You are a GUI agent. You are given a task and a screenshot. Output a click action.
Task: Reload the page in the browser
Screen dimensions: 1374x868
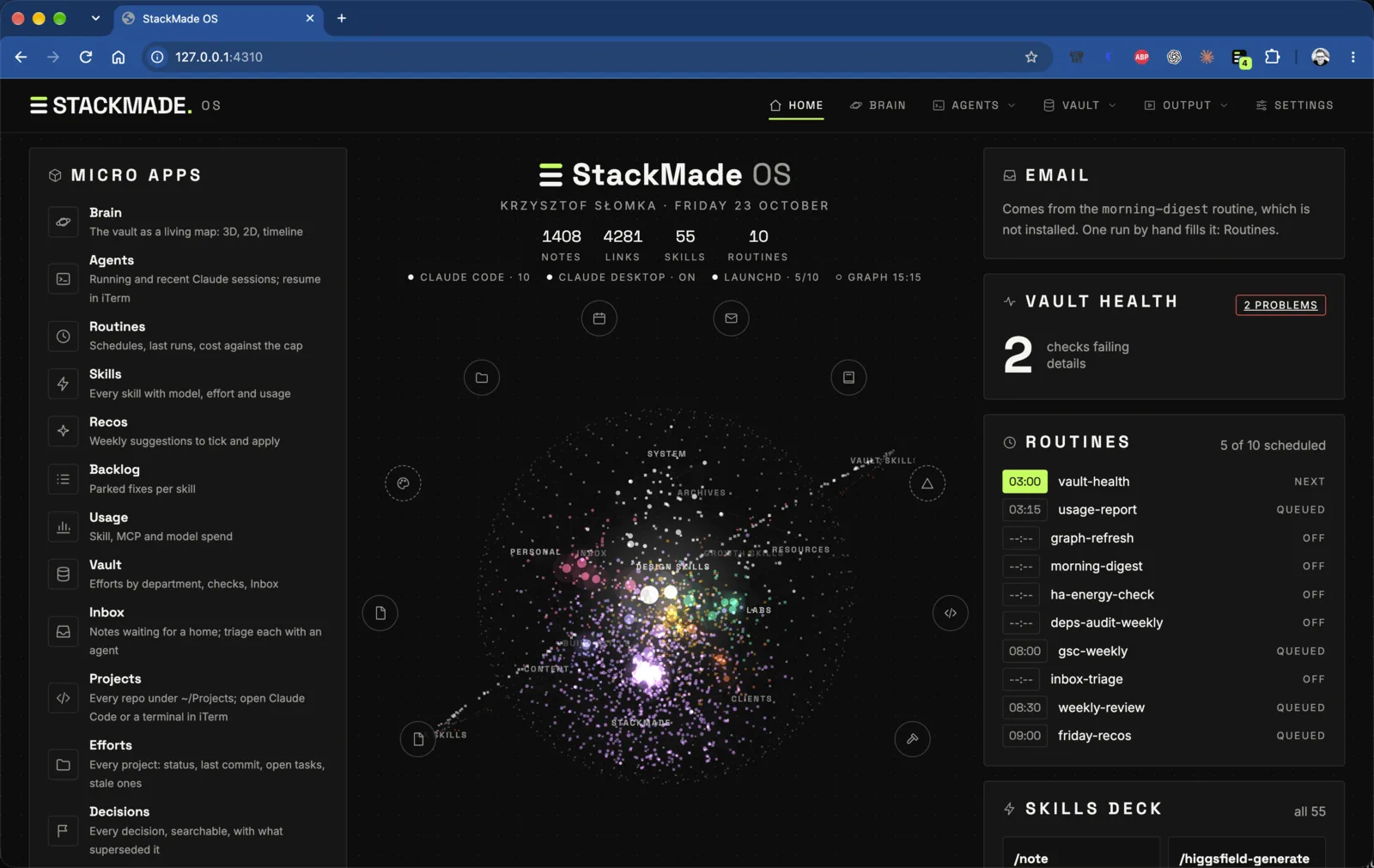tap(86, 57)
